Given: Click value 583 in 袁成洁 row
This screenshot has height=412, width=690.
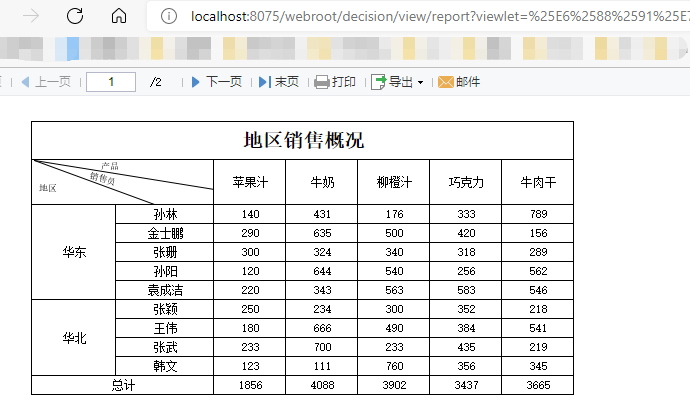Looking at the screenshot, I should (x=466, y=290).
